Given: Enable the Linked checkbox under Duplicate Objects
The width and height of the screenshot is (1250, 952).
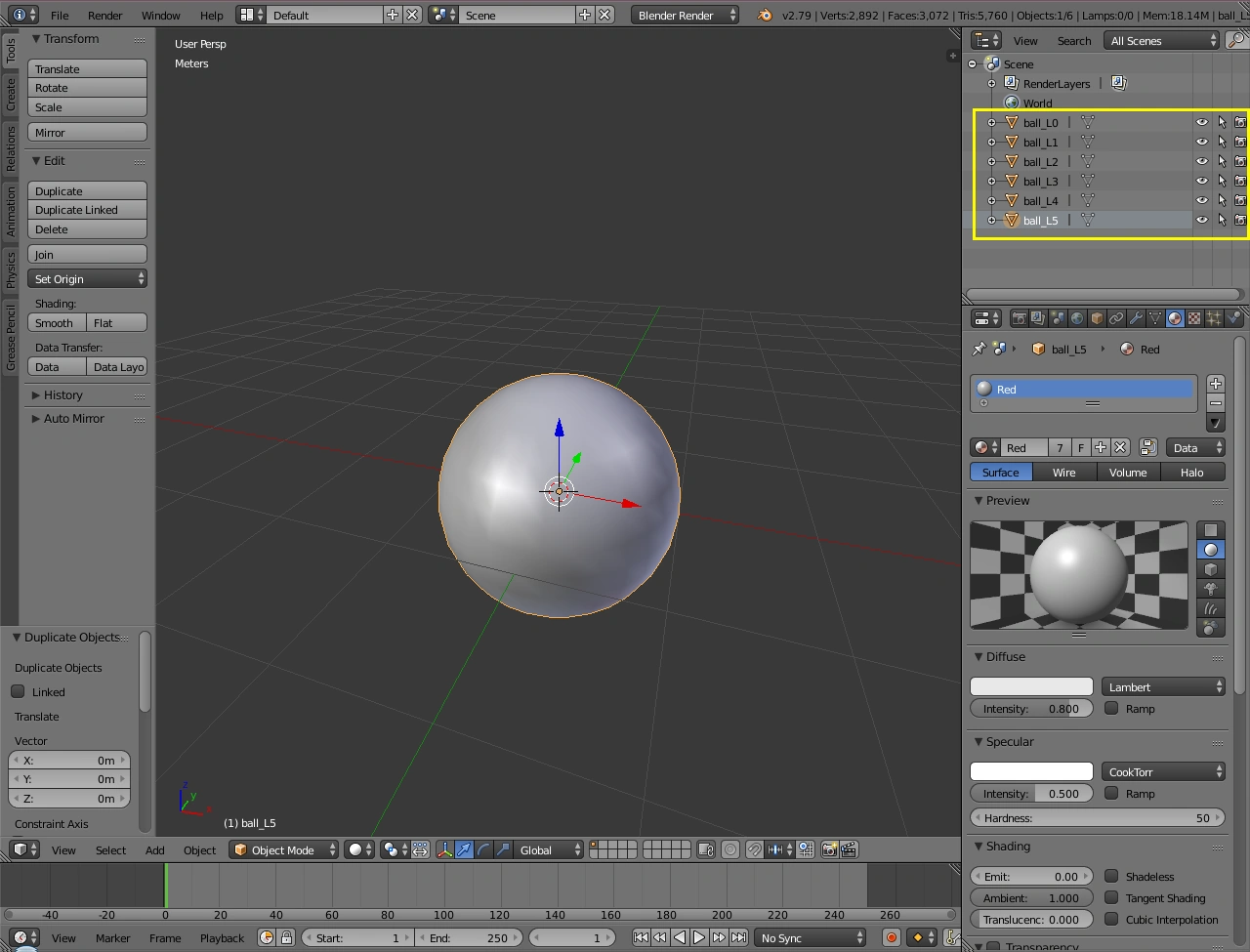Looking at the screenshot, I should pyautogui.click(x=18, y=691).
